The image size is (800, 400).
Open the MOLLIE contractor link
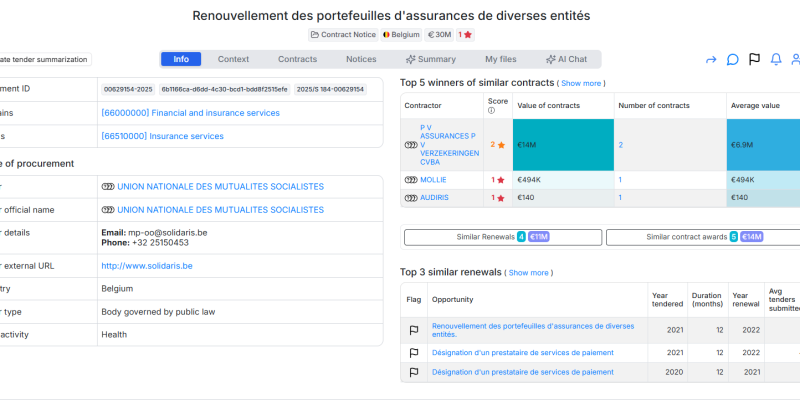point(433,180)
